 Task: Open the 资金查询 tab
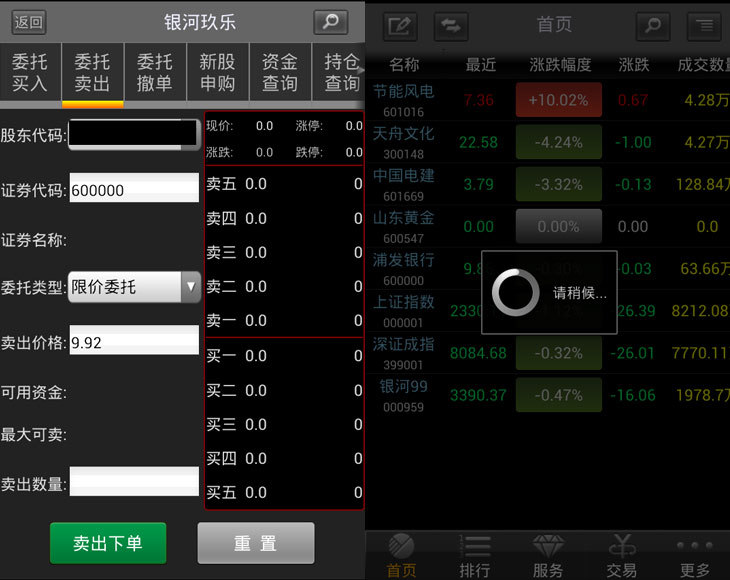click(280, 72)
